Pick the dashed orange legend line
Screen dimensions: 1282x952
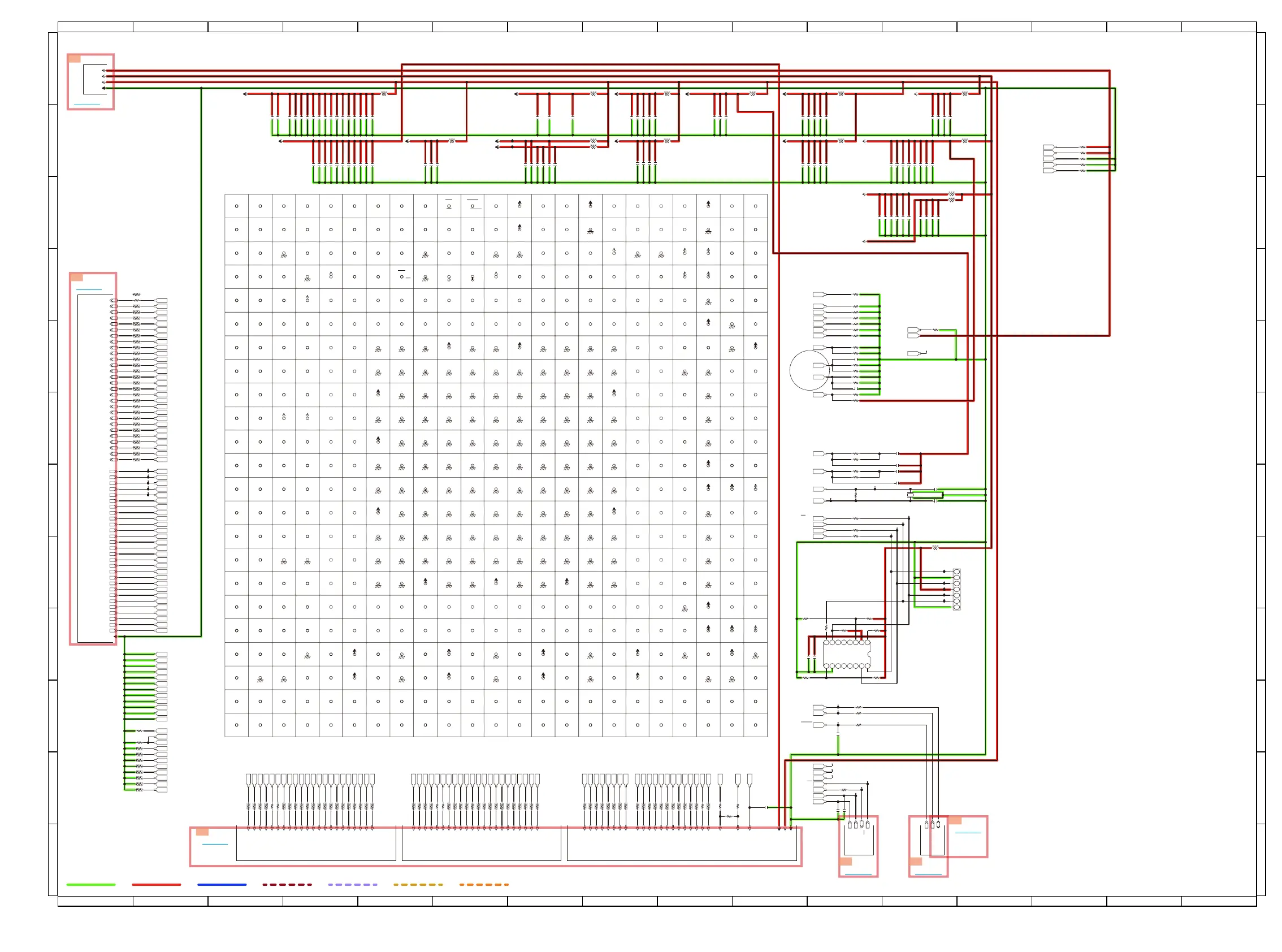pyautogui.click(x=484, y=884)
